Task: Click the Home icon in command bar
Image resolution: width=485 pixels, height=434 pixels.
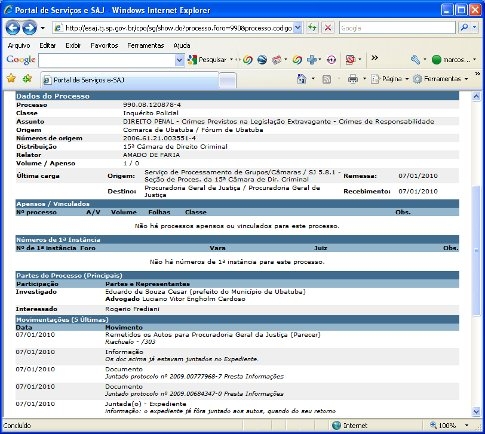Action: click(x=301, y=79)
